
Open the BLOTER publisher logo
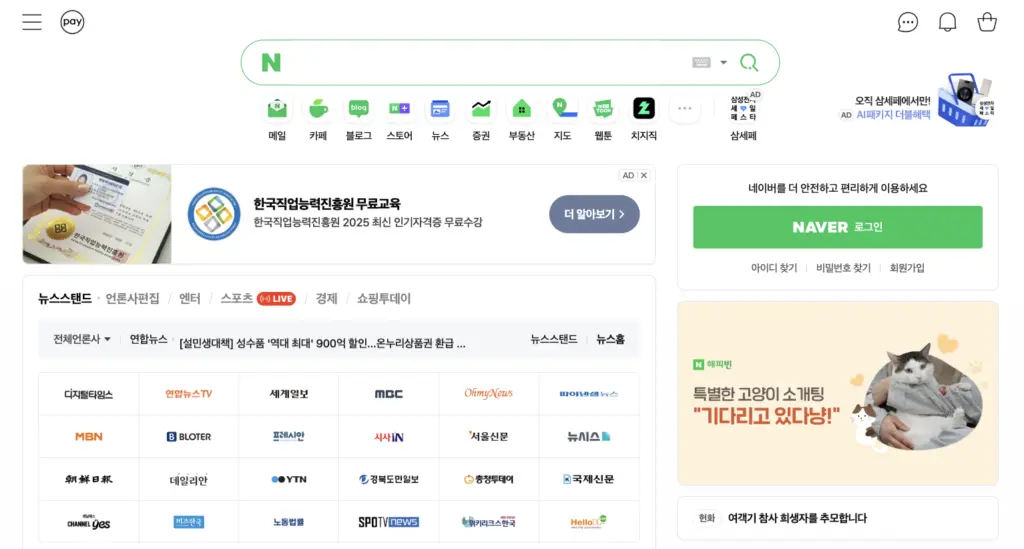pyautogui.click(x=189, y=437)
